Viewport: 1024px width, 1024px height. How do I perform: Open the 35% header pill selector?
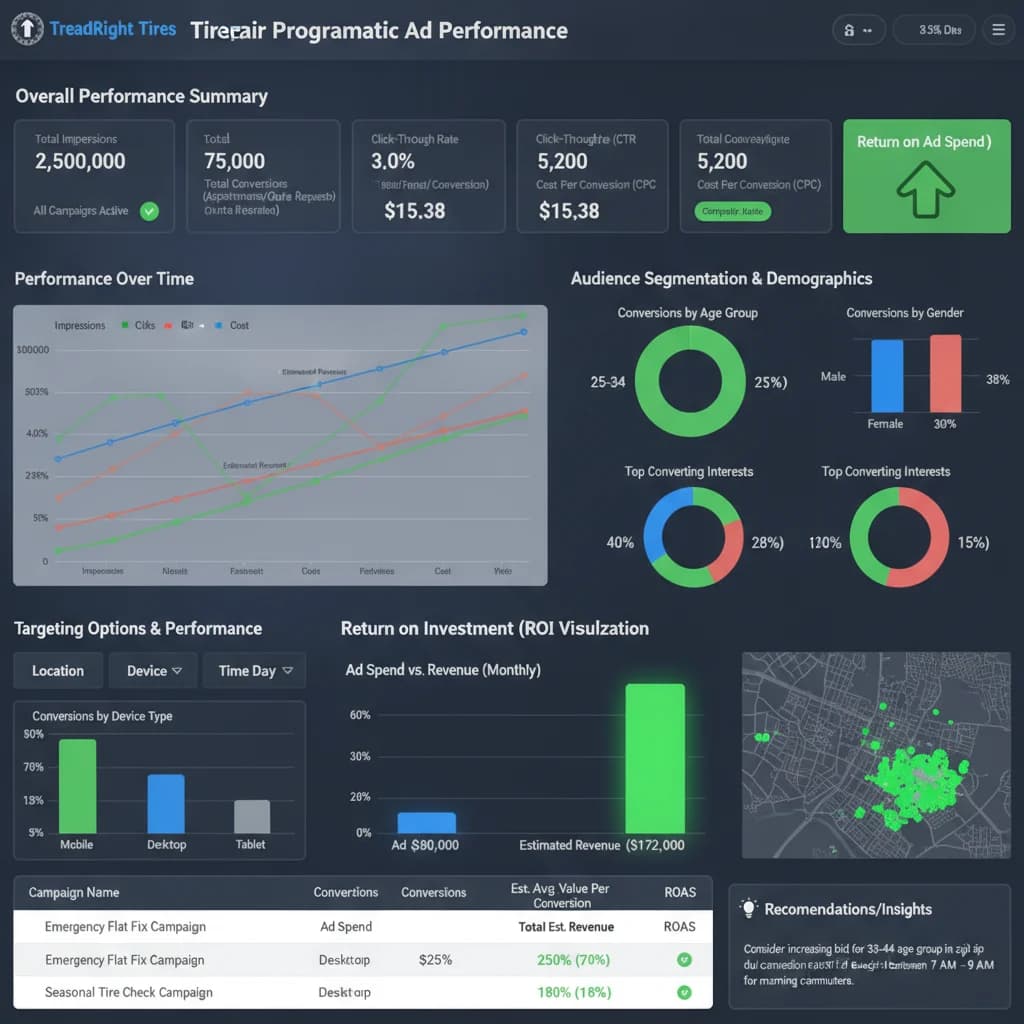point(935,30)
